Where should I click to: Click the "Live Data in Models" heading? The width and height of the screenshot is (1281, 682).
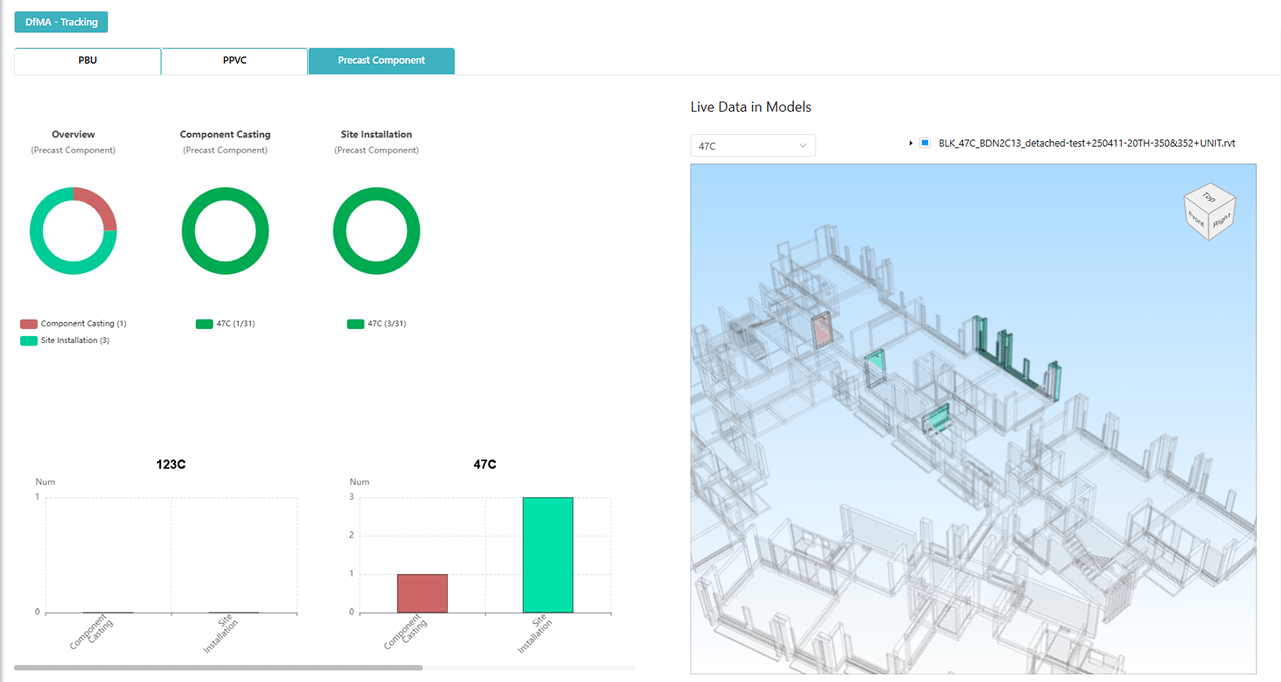[751, 107]
